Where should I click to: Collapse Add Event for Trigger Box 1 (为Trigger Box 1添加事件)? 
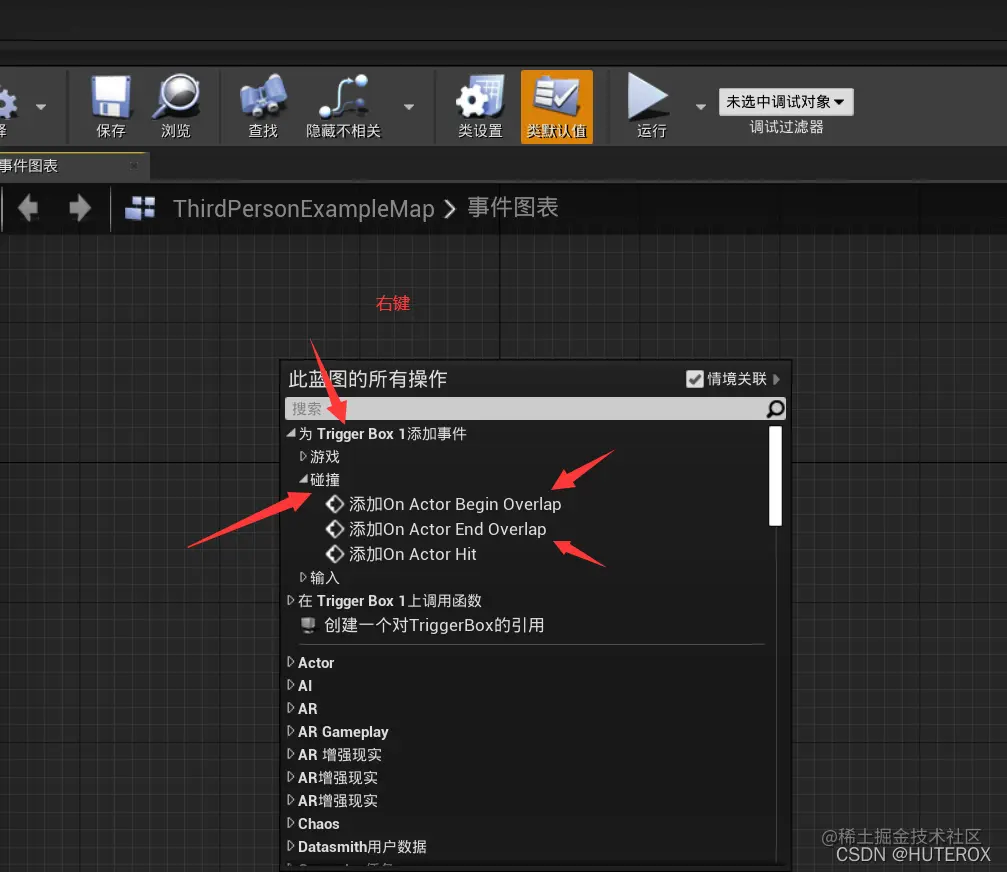[x=291, y=433]
